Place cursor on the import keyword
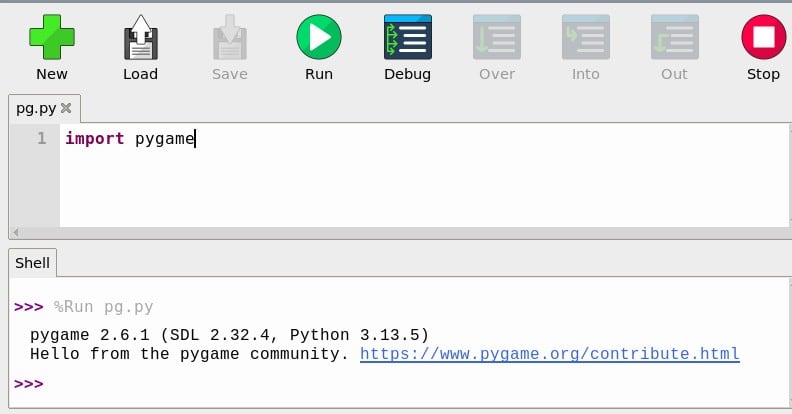792x414 pixels. tap(94, 138)
